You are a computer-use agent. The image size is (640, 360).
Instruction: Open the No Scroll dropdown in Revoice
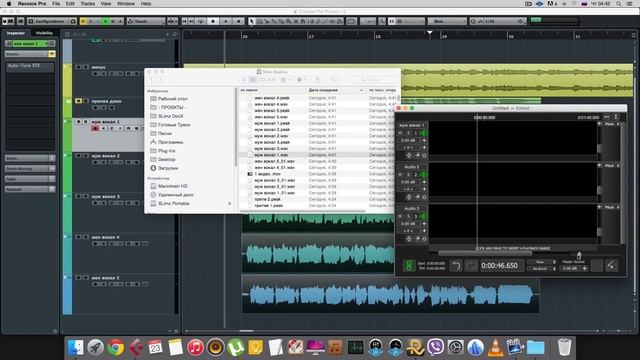coord(542,269)
